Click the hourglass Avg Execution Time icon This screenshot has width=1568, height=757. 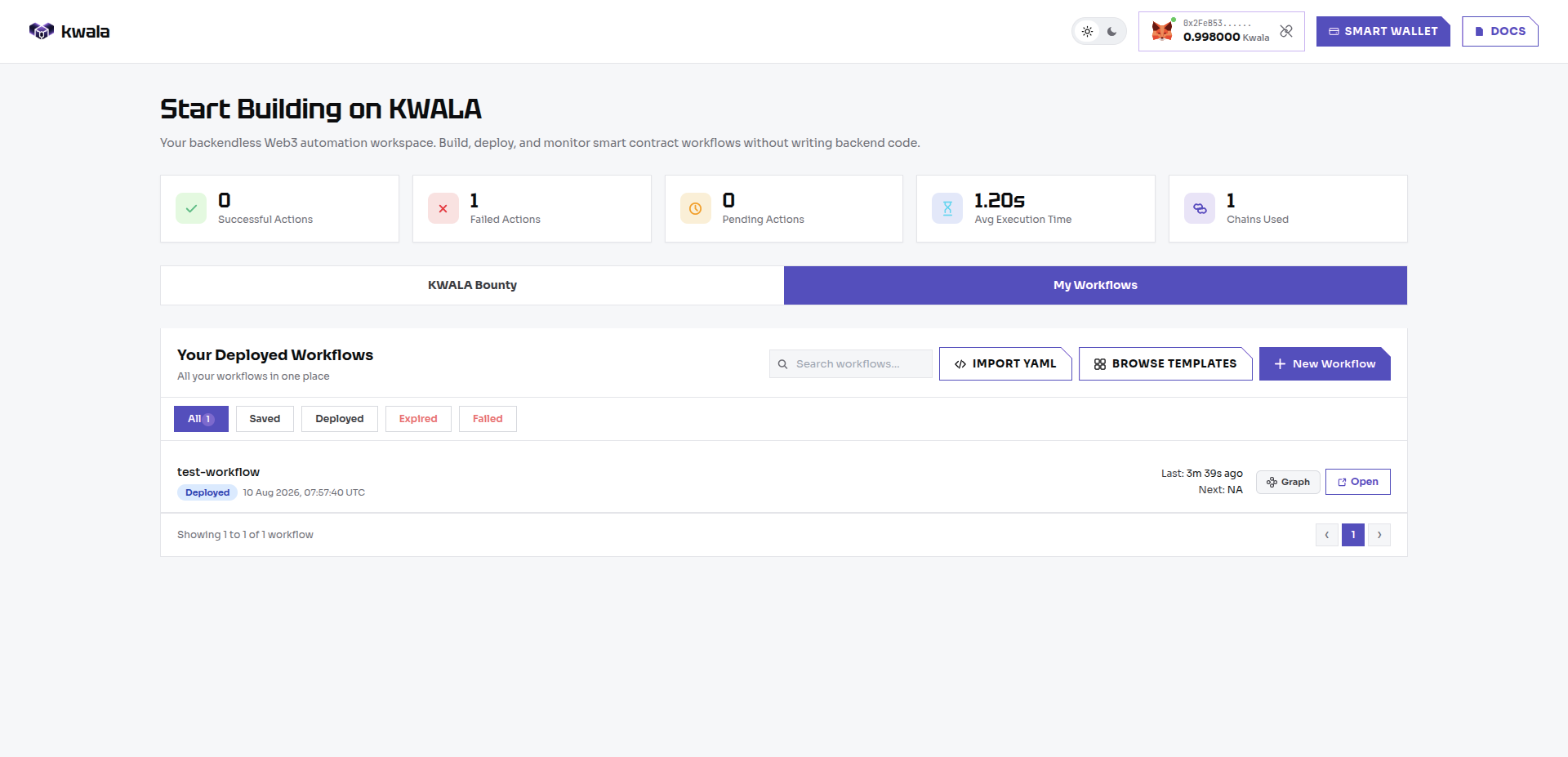coord(947,208)
